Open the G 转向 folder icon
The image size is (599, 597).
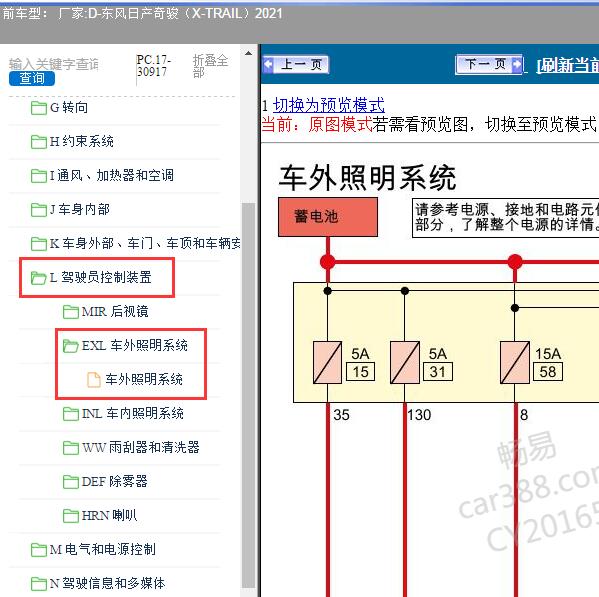tap(39, 108)
